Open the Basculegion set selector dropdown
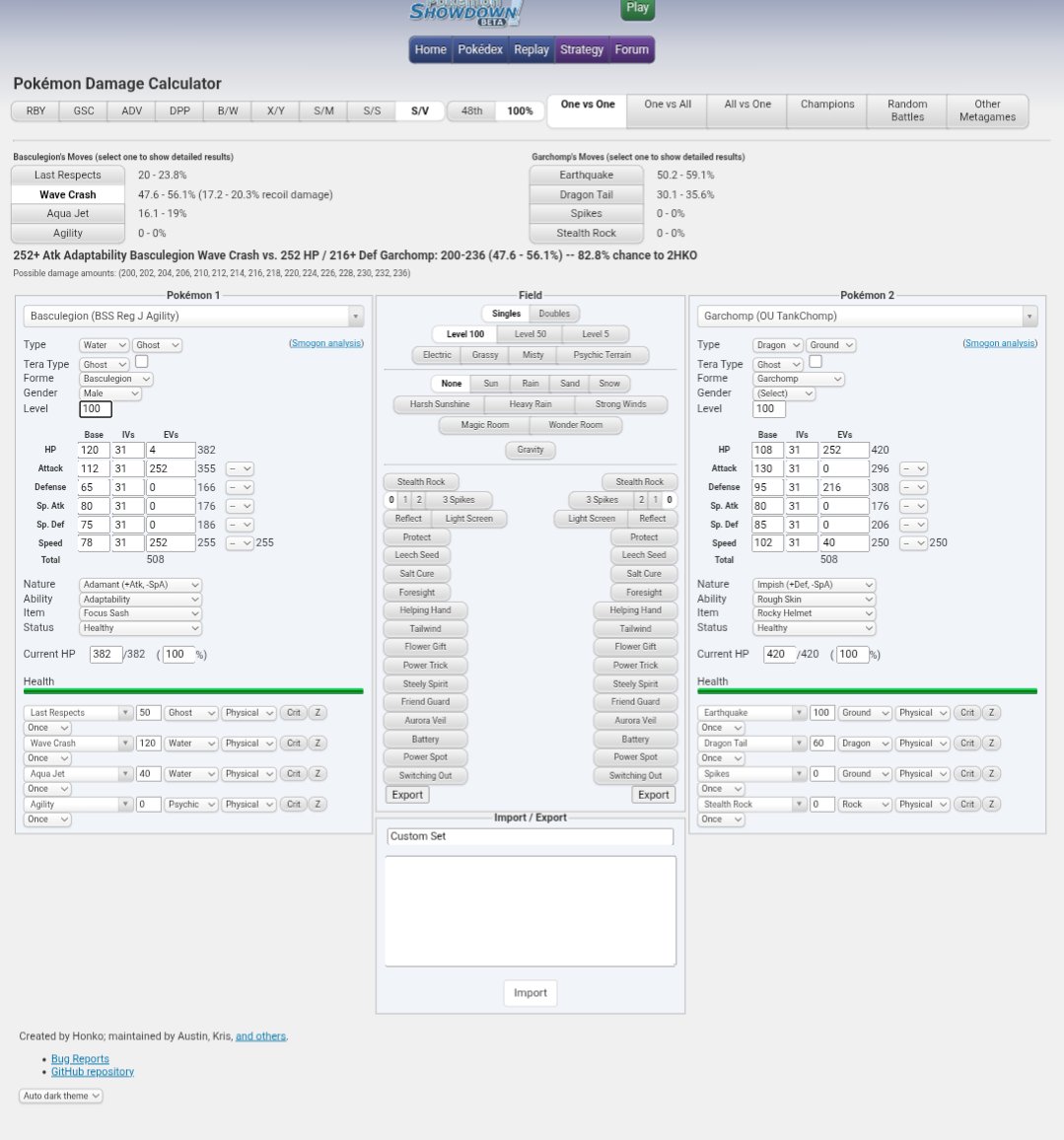Viewport: 1064px width, 1140px height. point(193,317)
